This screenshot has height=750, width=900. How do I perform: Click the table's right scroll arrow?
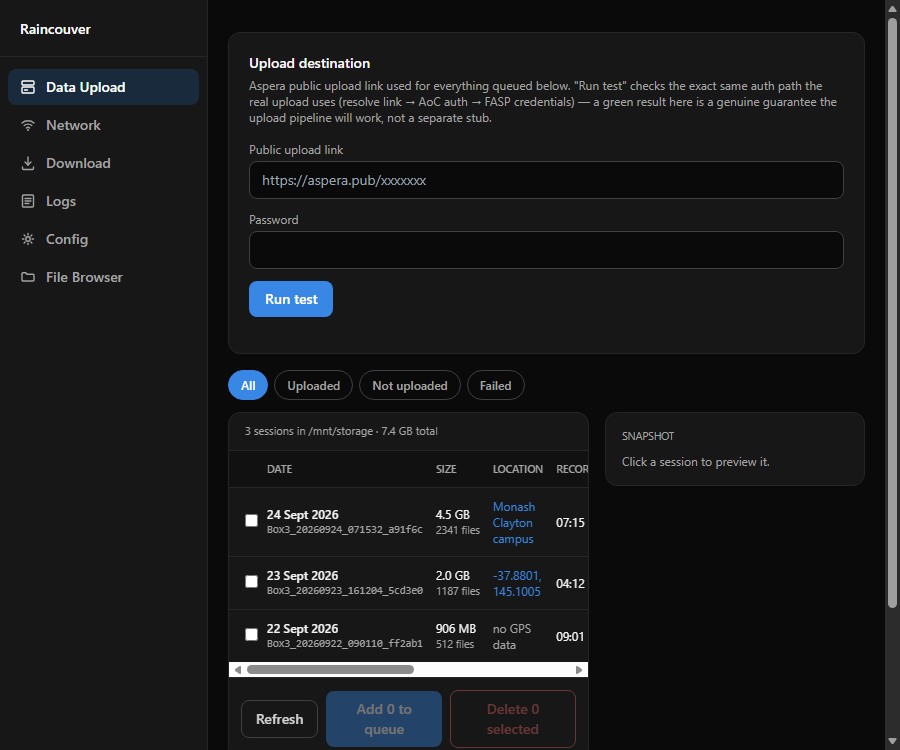pyautogui.click(x=579, y=670)
